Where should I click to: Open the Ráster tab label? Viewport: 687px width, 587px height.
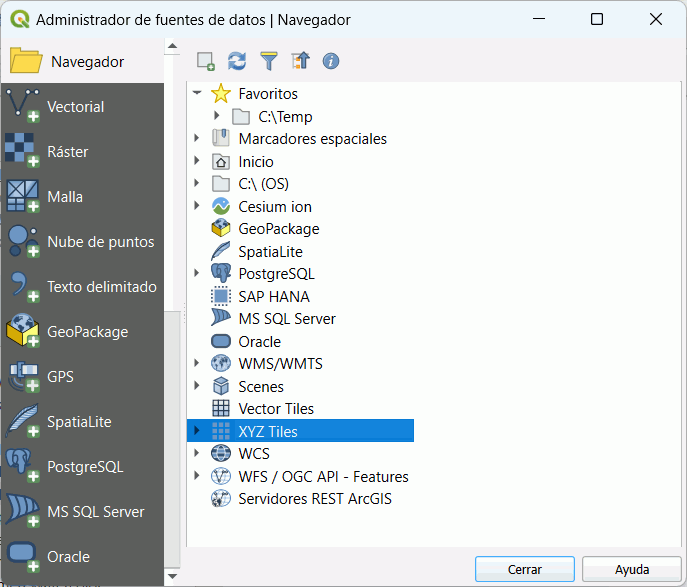(x=68, y=152)
